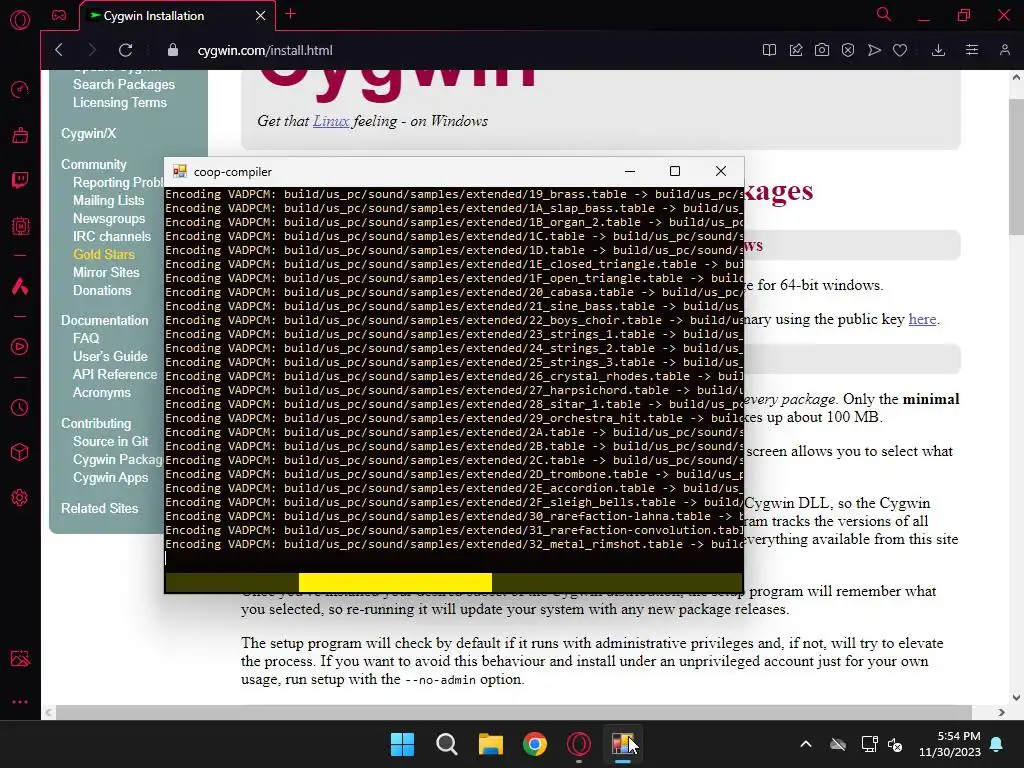Show hidden system tray icons chevron
Screen dimensions: 1024x768
coord(806,744)
